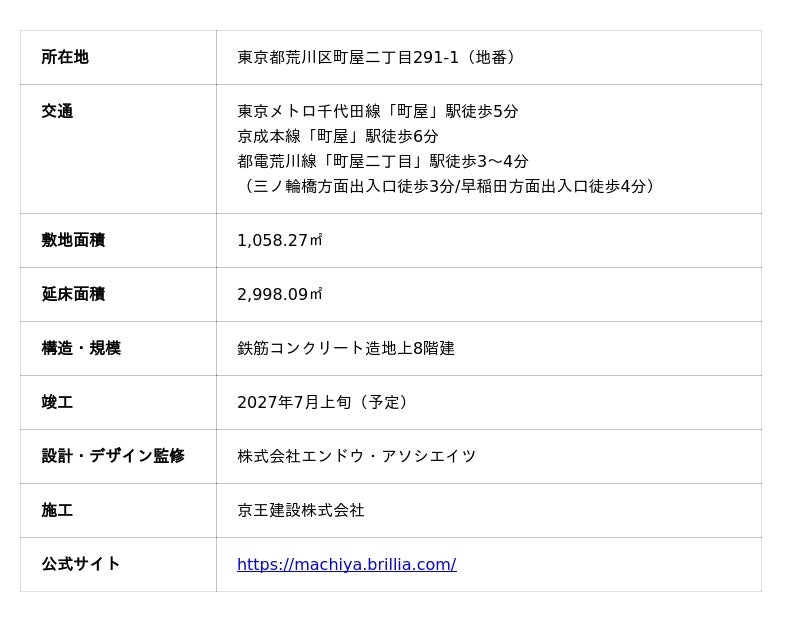Open the machiya.brillia.com official site link
Viewport: 800px width, 622px height.
[x=346, y=565]
